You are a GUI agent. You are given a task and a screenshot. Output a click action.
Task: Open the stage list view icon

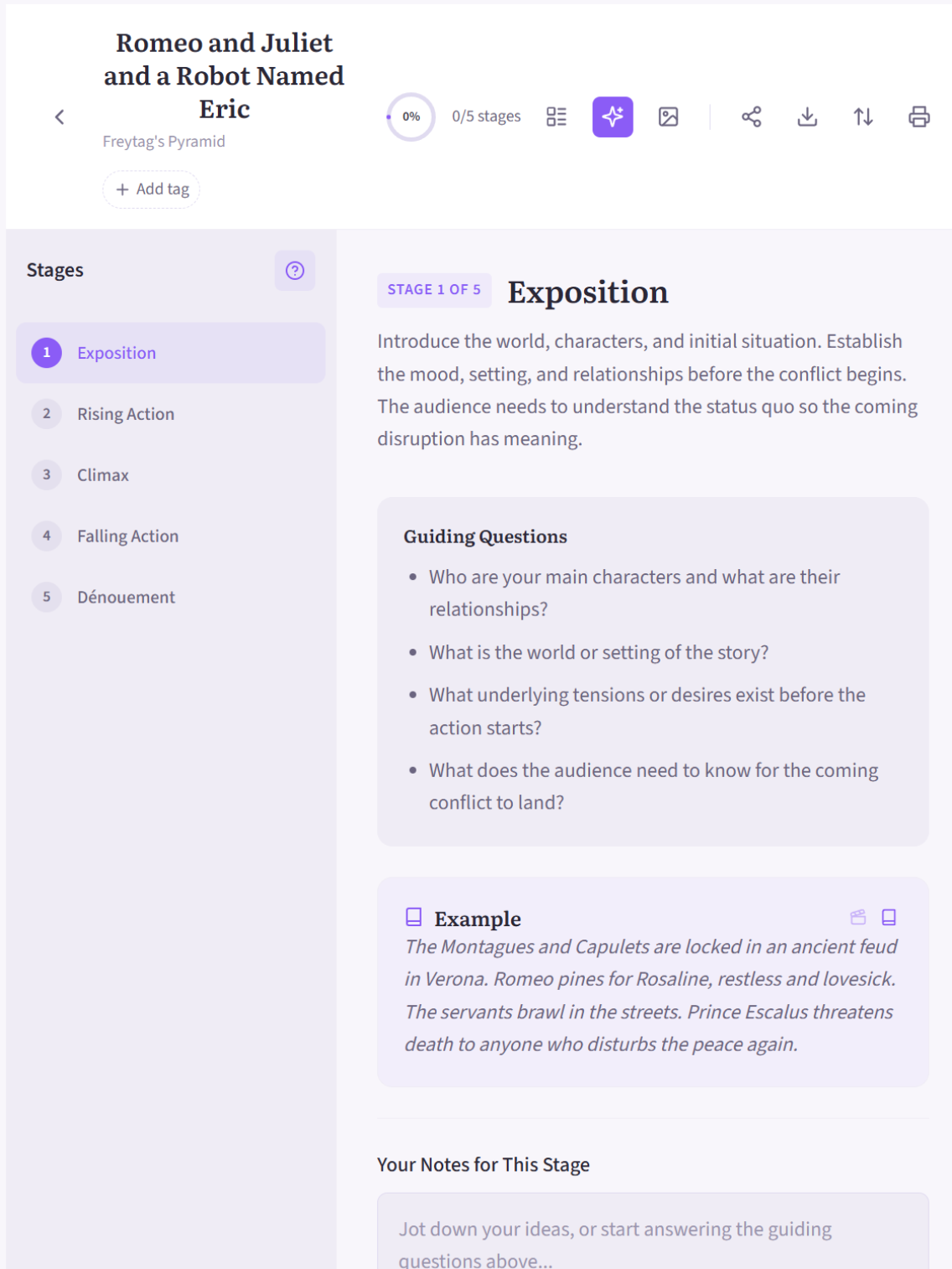(556, 117)
